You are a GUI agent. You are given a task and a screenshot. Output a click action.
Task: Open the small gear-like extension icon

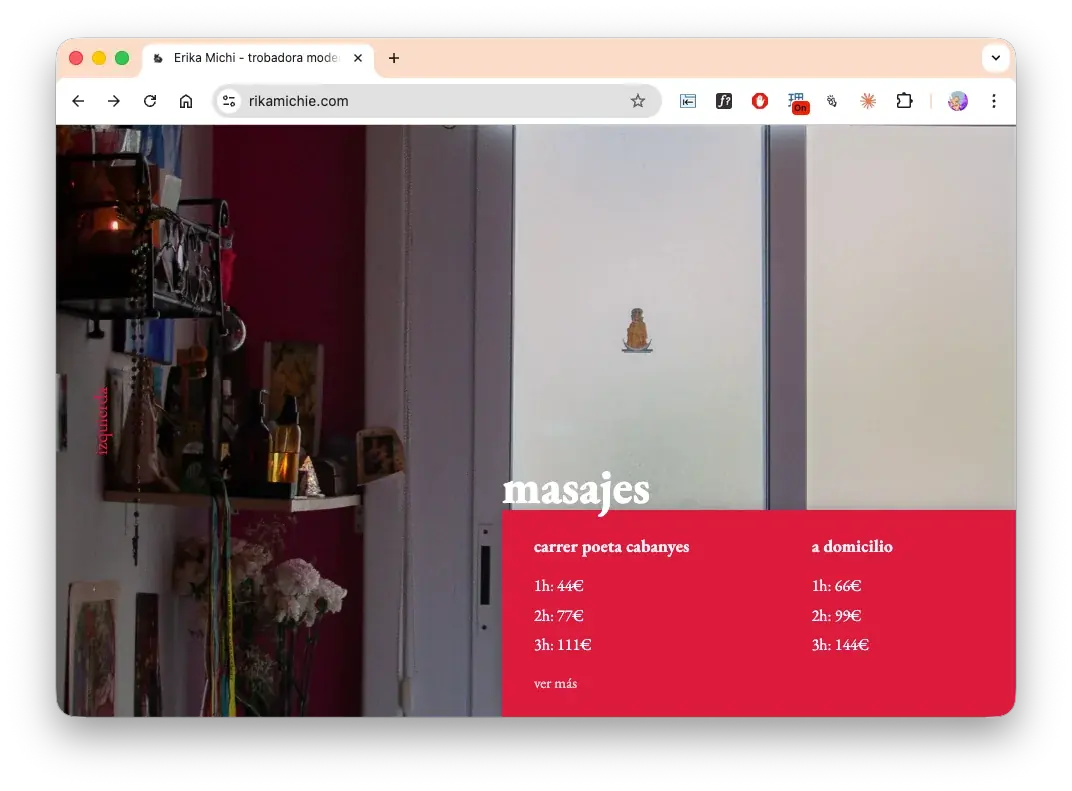point(832,101)
